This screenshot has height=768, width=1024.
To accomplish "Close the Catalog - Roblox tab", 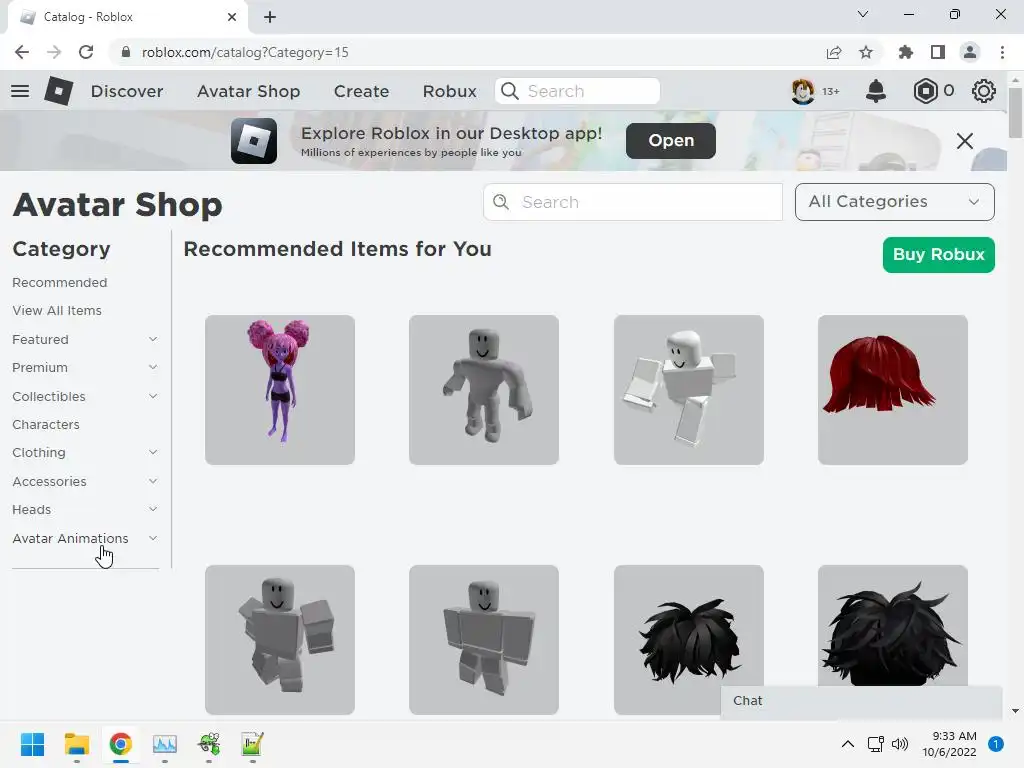I will (232, 17).
